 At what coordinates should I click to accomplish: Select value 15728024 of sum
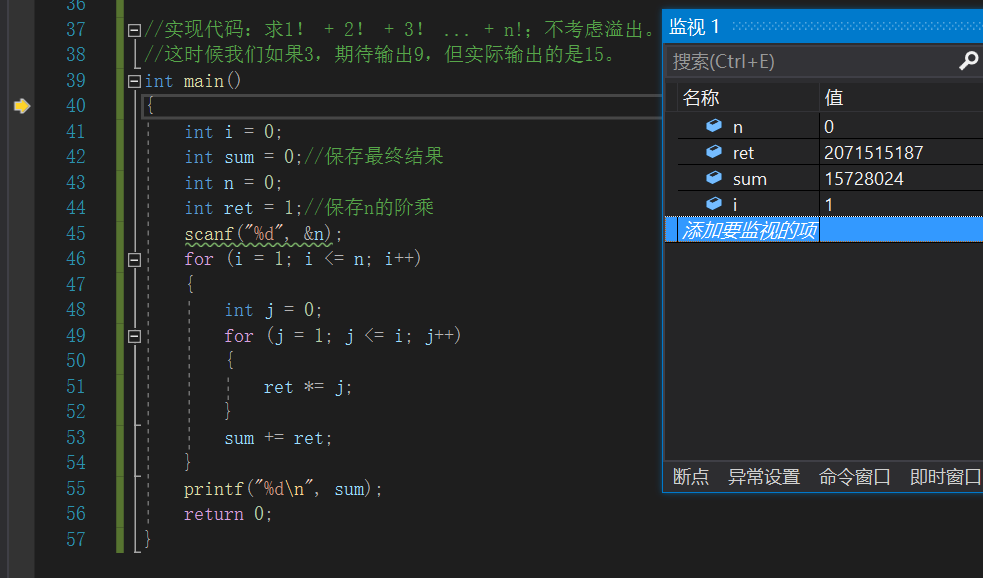(864, 179)
